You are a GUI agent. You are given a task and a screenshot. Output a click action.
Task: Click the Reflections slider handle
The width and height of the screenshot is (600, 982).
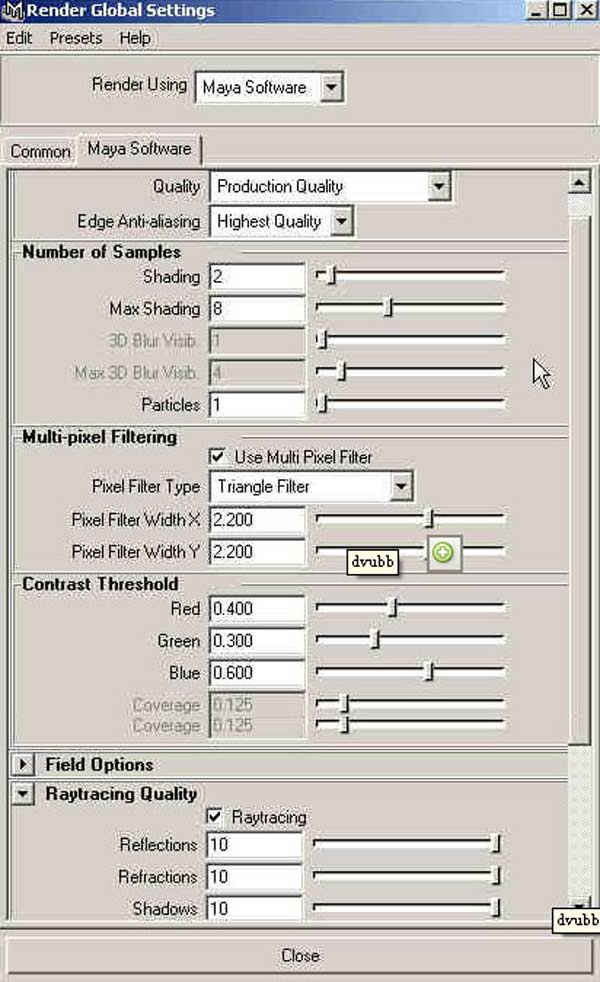pyautogui.click(x=495, y=844)
